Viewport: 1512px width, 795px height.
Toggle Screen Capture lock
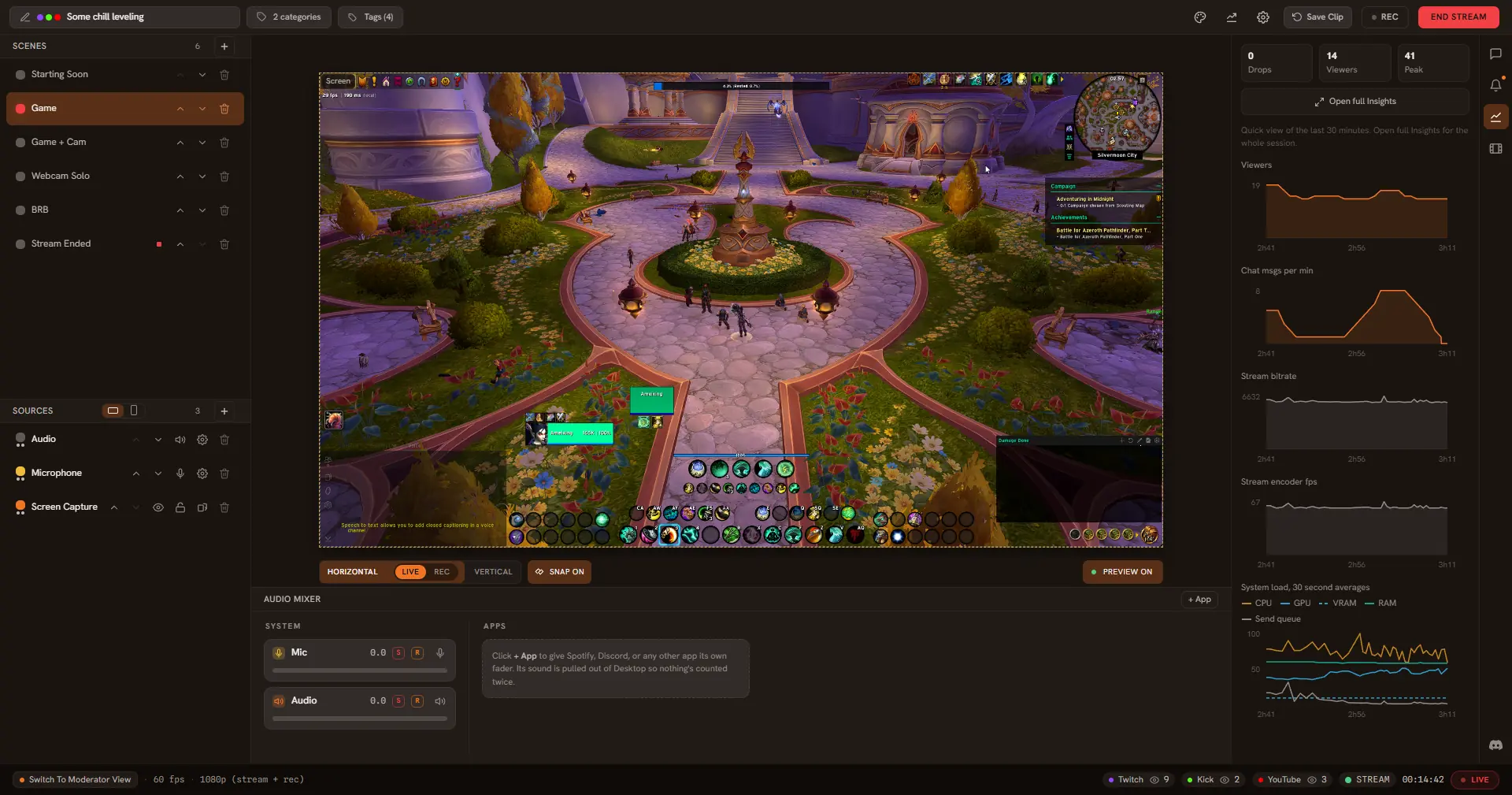click(180, 507)
